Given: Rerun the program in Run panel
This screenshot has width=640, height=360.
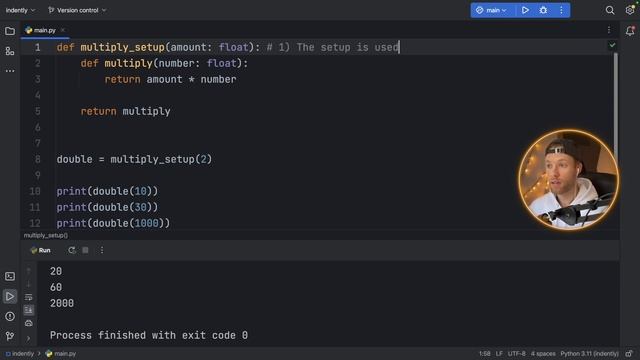Looking at the screenshot, I should [72, 250].
